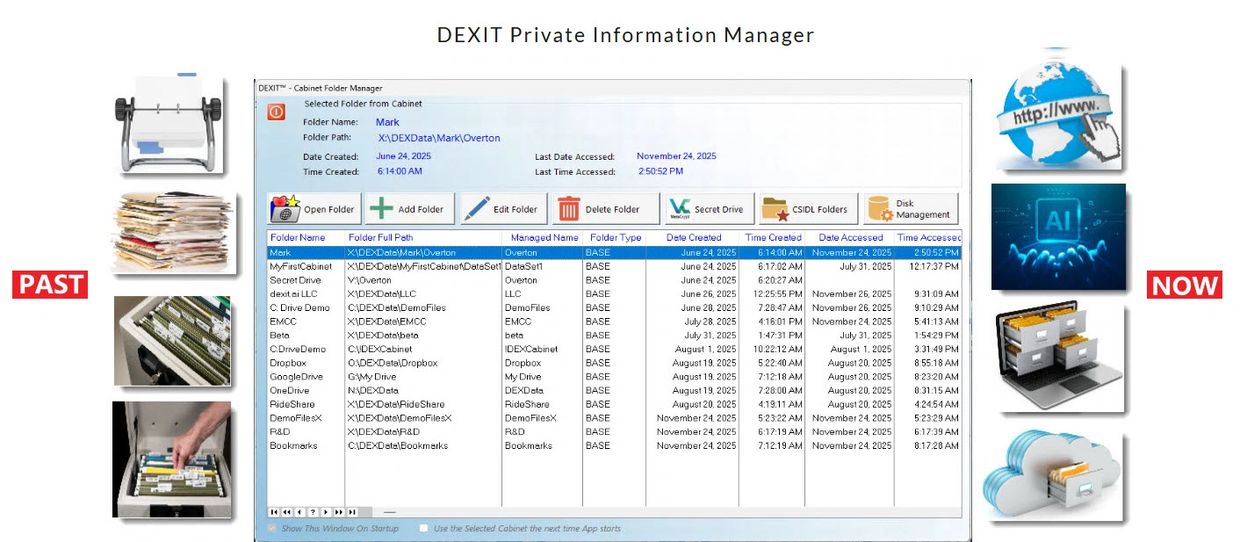Add a new folder with the green plus
This screenshot has height=542, width=1240.
(411, 209)
